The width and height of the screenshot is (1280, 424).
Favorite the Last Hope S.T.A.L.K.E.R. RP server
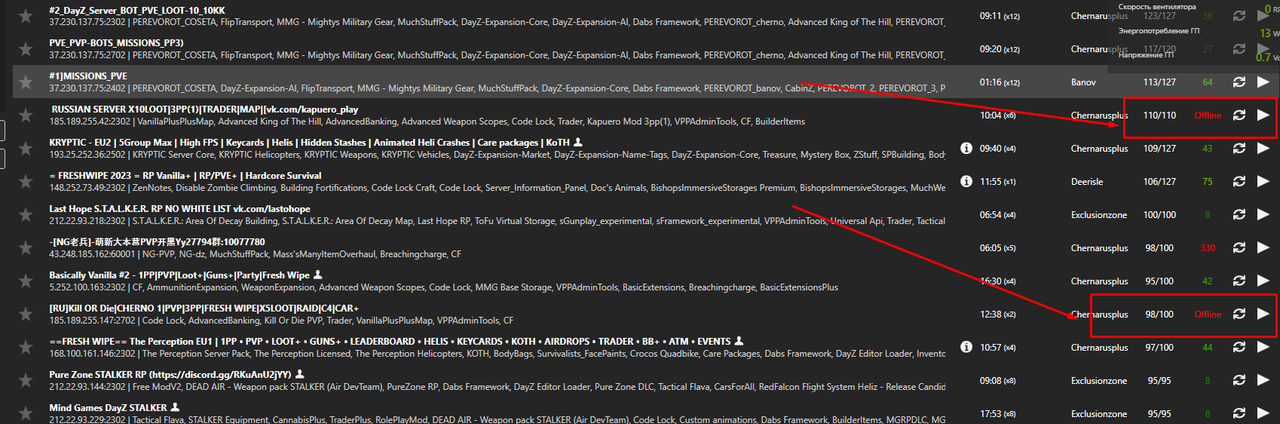[26, 214]
